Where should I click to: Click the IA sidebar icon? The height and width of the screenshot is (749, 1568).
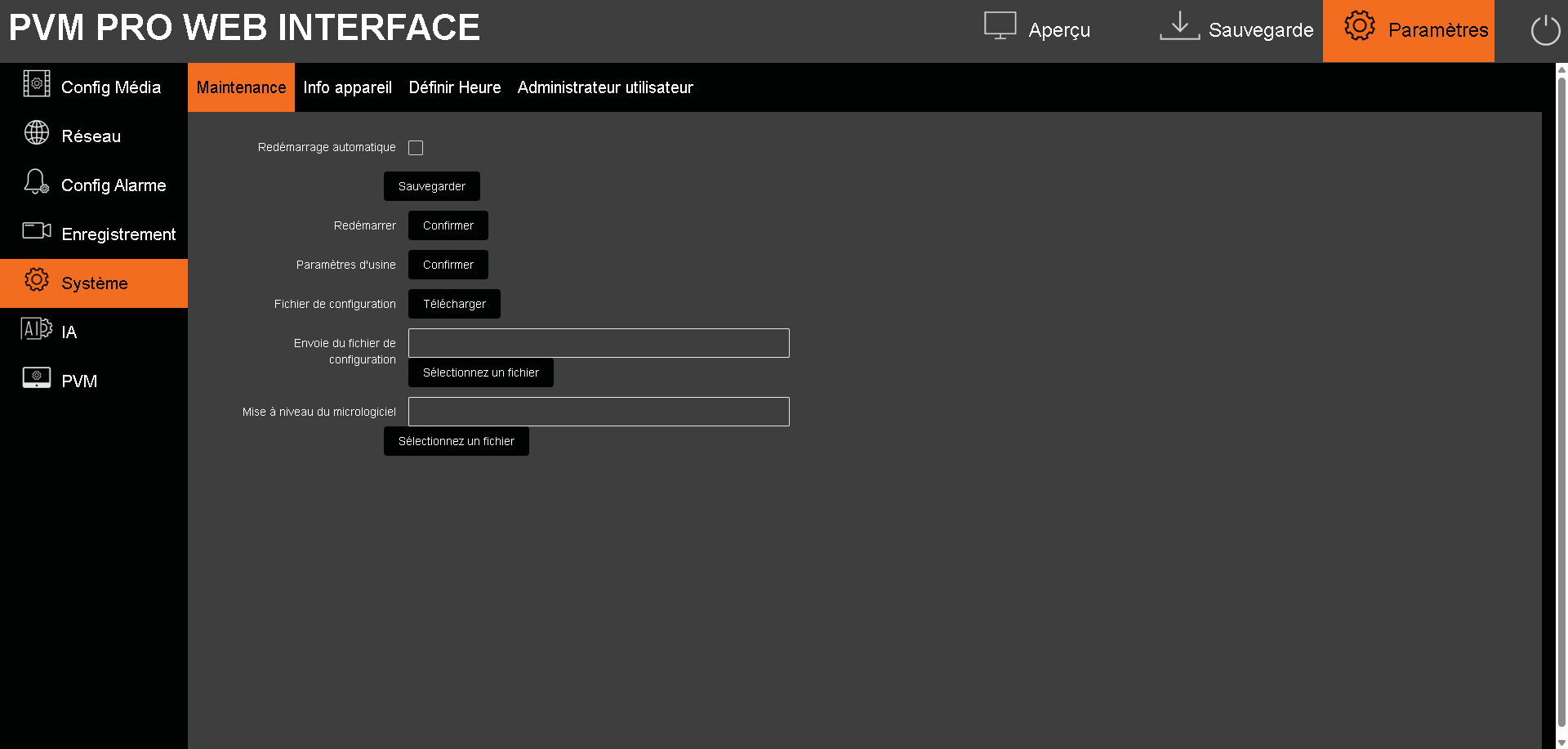(37, 328)
